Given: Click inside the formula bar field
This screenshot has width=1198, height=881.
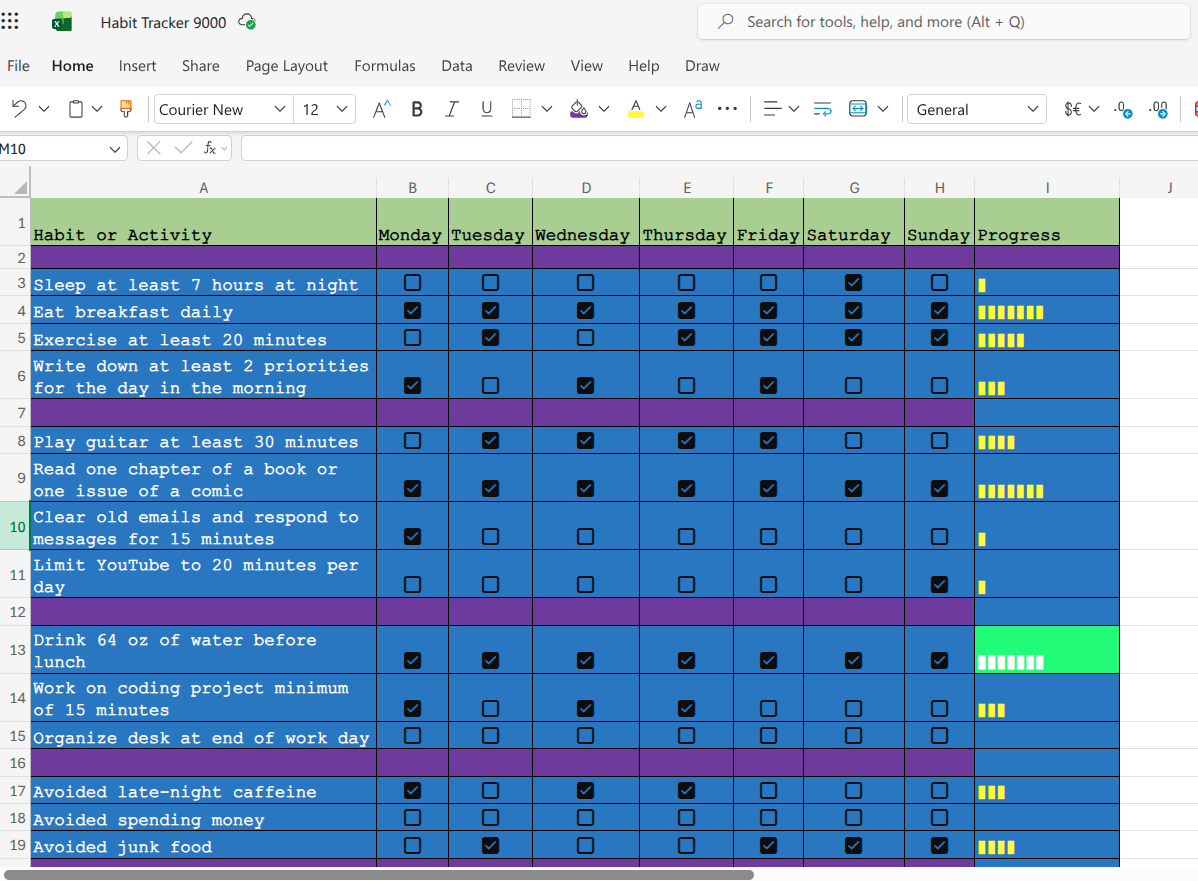Looking at the screenshot, I should (719, 148).
